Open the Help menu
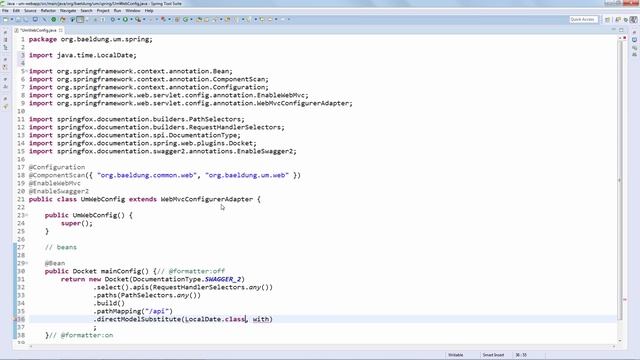640x360 pixels. click(x=149, y=11)
